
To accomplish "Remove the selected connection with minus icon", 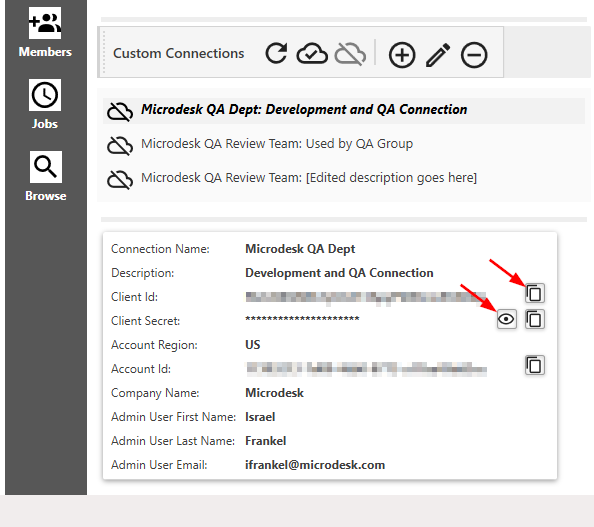I will pyautogui.click(x=474, y=55).
